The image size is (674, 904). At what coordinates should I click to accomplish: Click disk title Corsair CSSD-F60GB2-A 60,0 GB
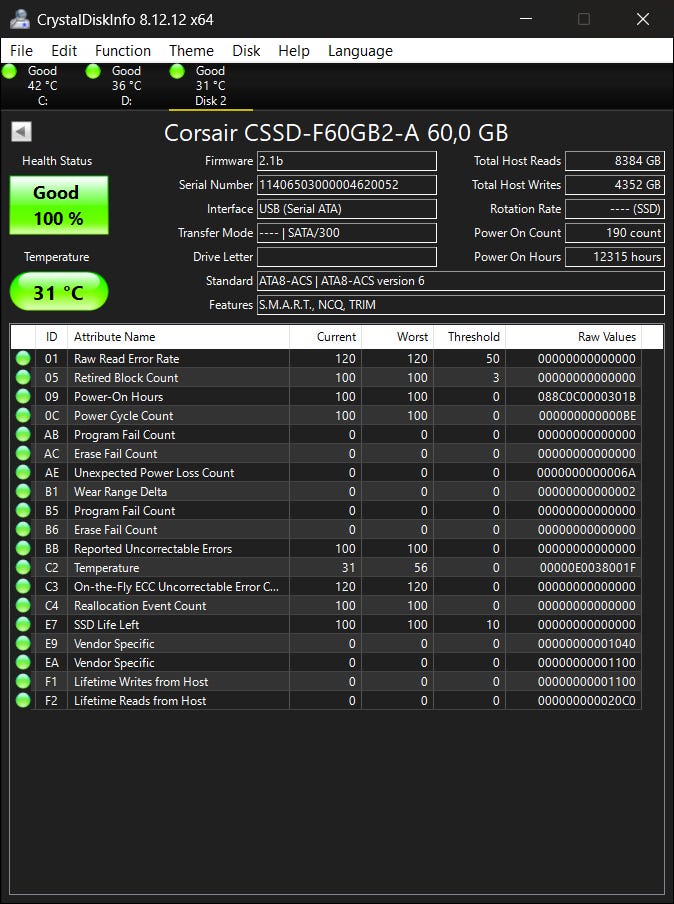click(x=336, y=133)
